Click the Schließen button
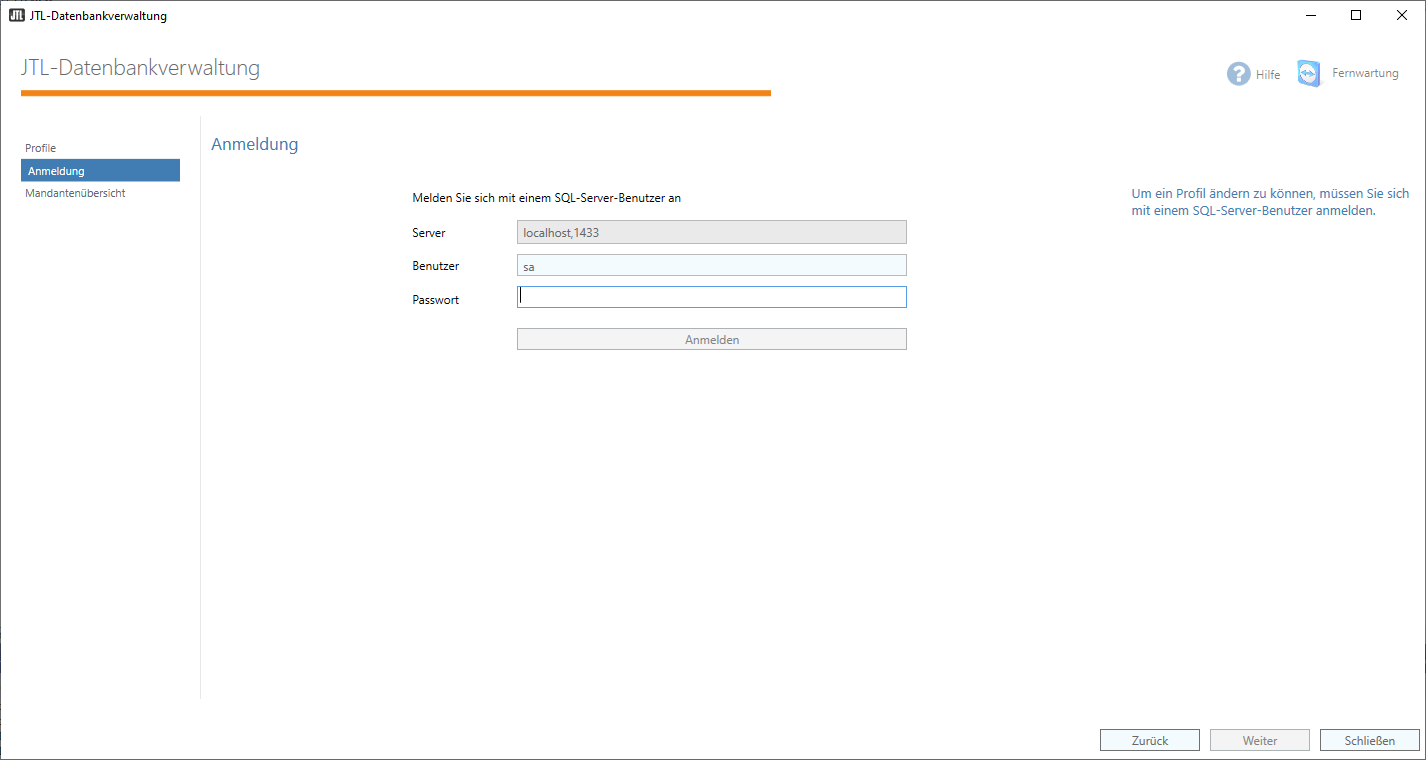Image resolution: width=1426 pixels, height=760 pixels. (x=1370, y=741)
